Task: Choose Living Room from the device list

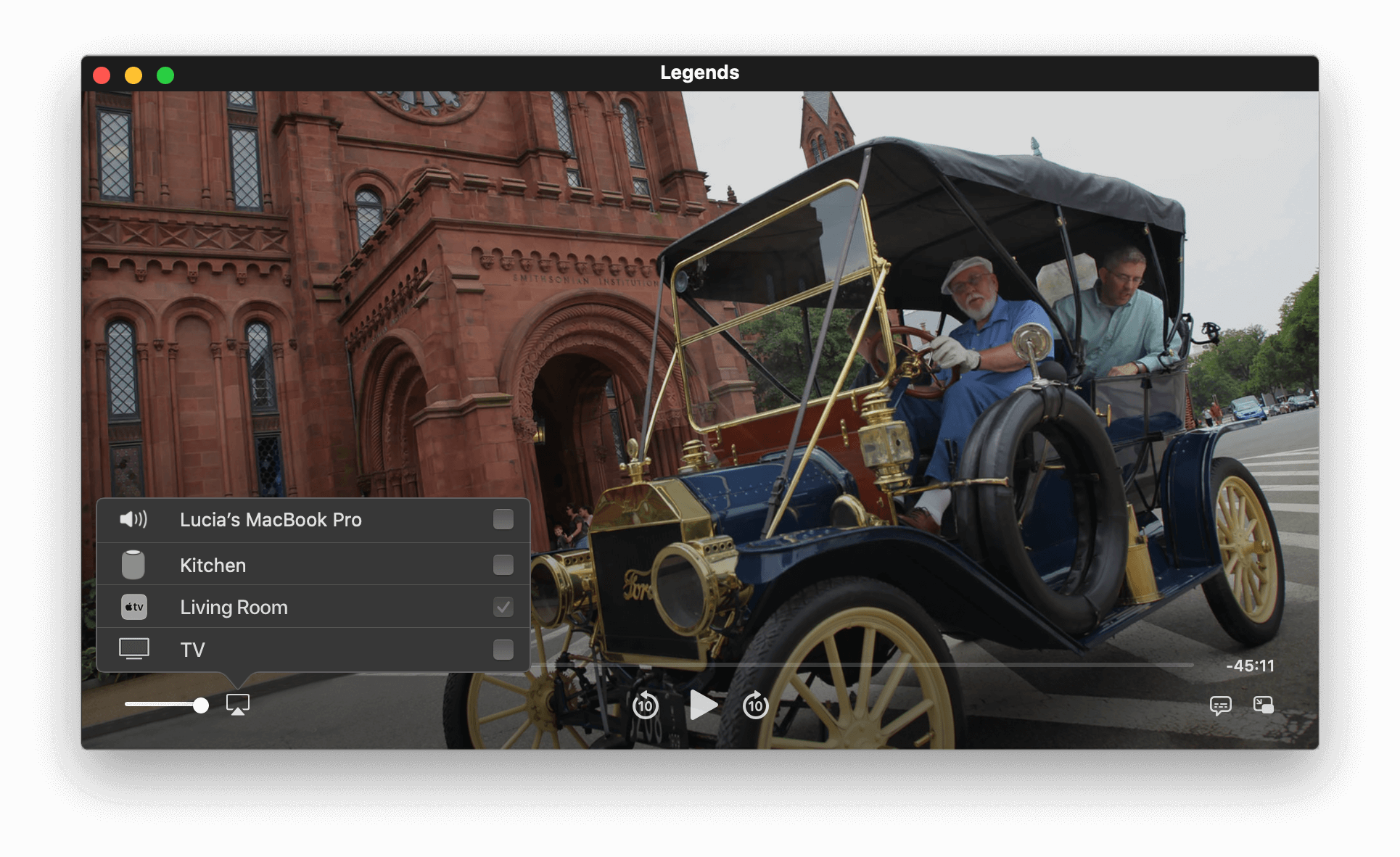Action: click(234, 608)
